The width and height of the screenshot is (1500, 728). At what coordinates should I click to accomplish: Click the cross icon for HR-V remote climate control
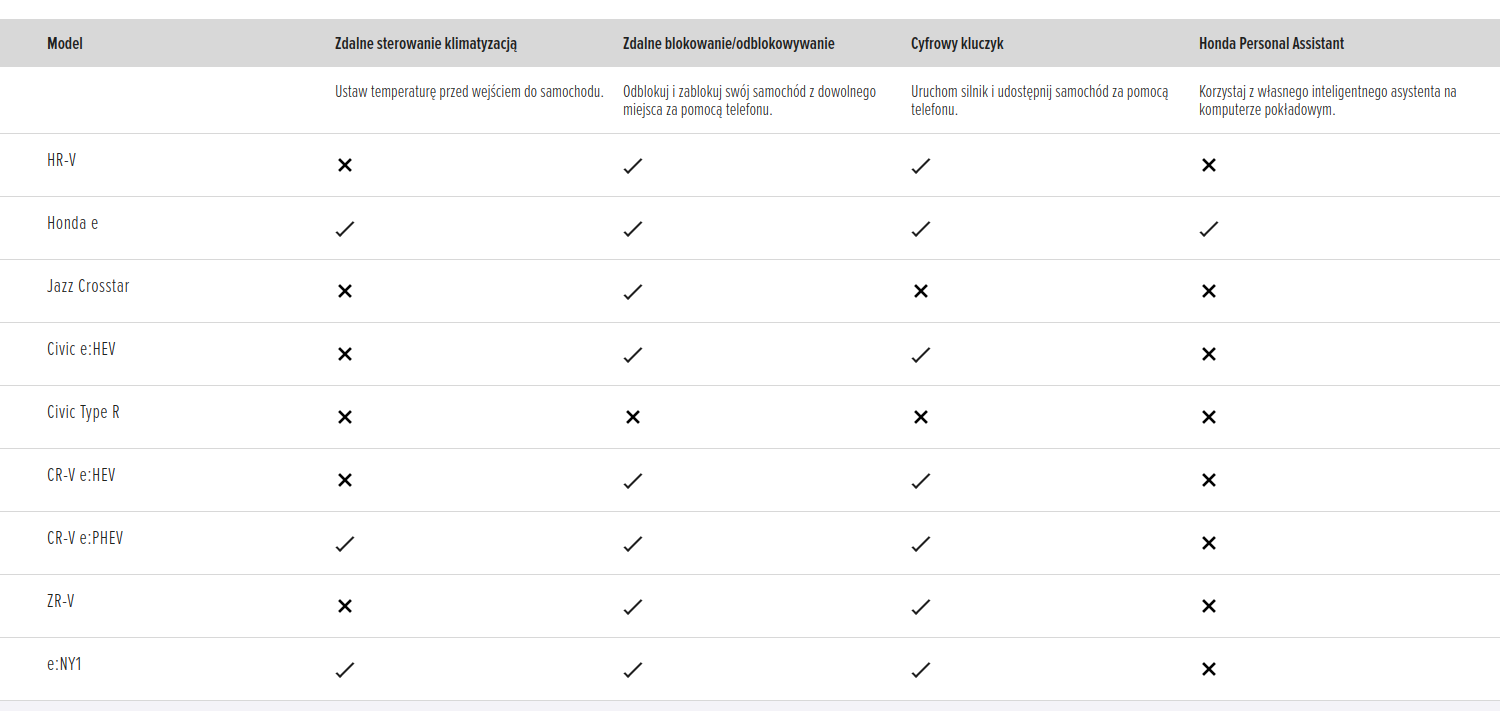click(345, 165)
